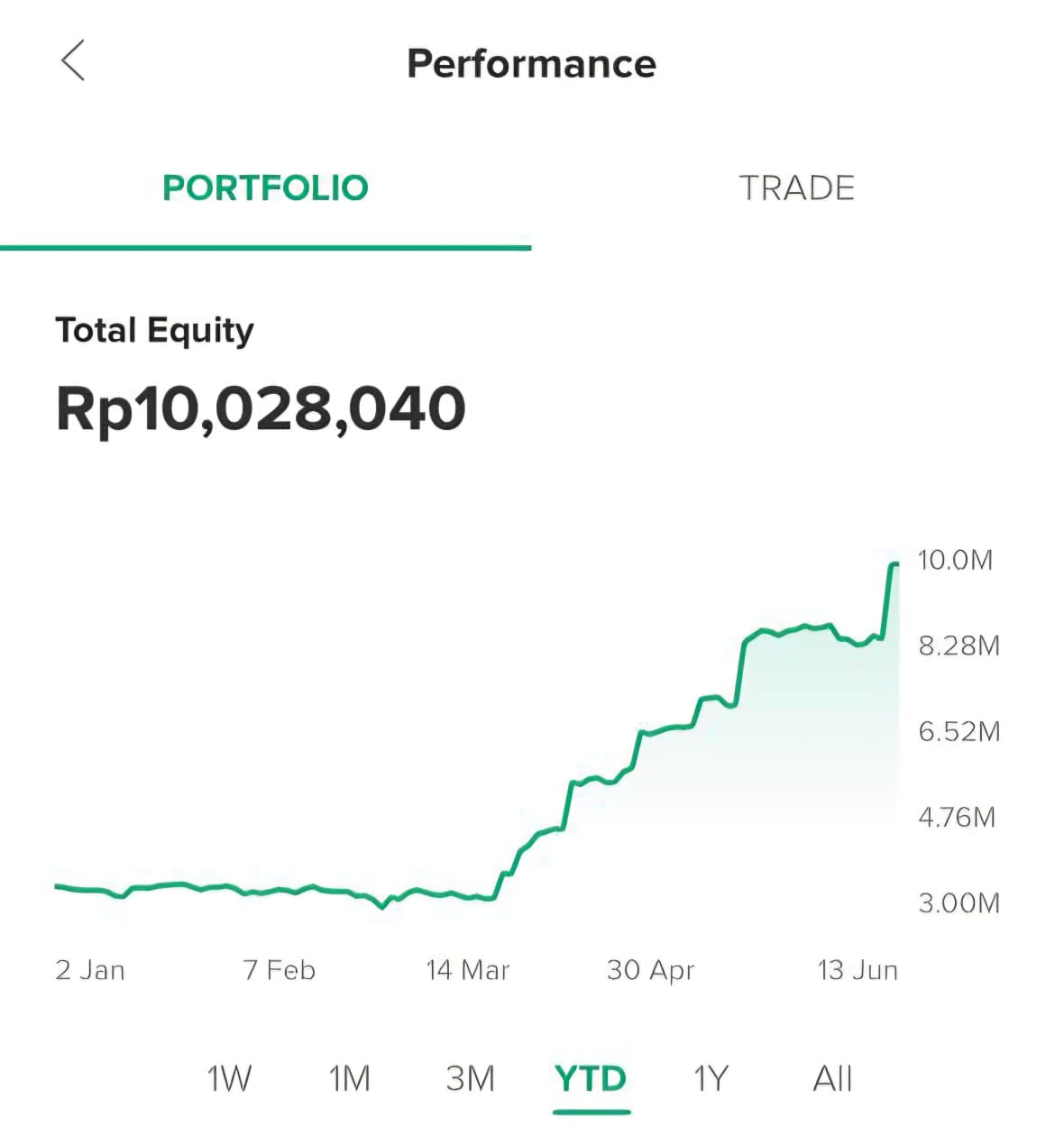The image size is (1064, 1145).
Task: Tap the 30 Apr date label
Action: click(x=651, y=970)
